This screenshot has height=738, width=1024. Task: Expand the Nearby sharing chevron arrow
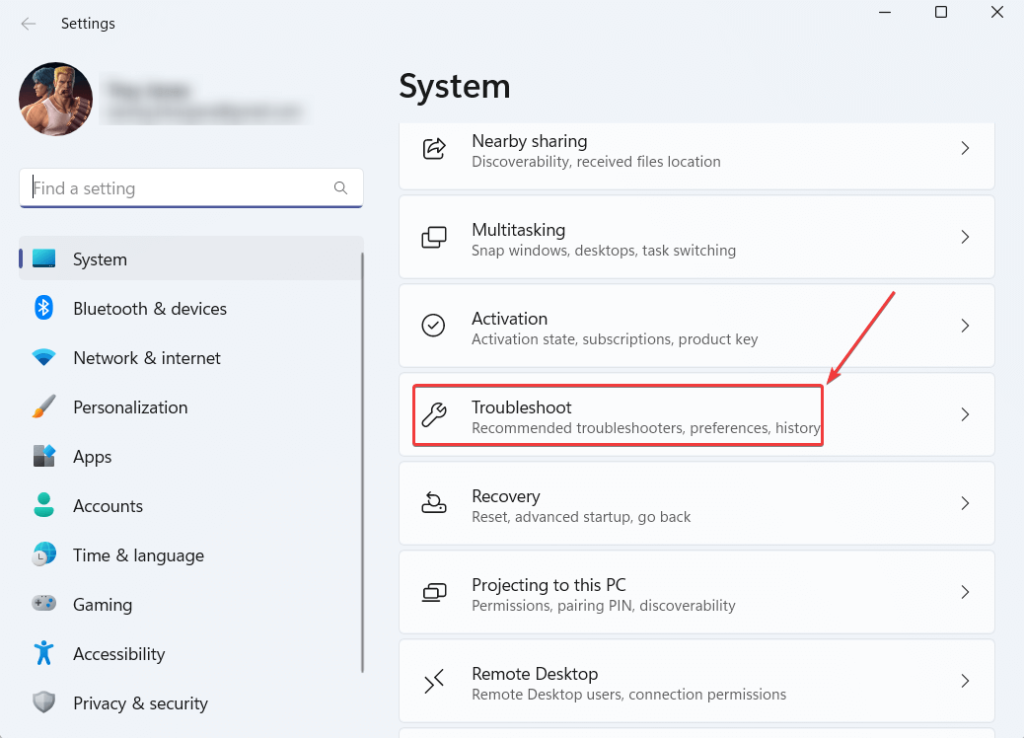point(965,148)
